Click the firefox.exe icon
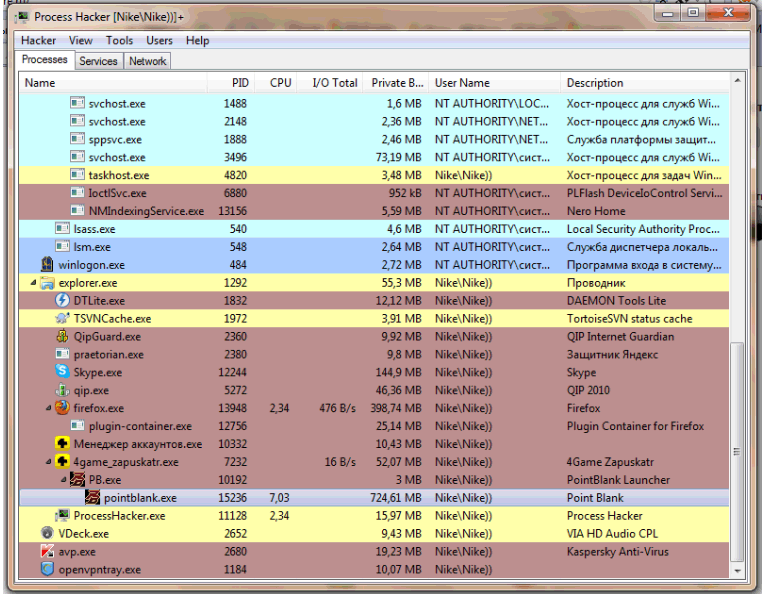This screenshot has height=594, width=762. point(62,407)
